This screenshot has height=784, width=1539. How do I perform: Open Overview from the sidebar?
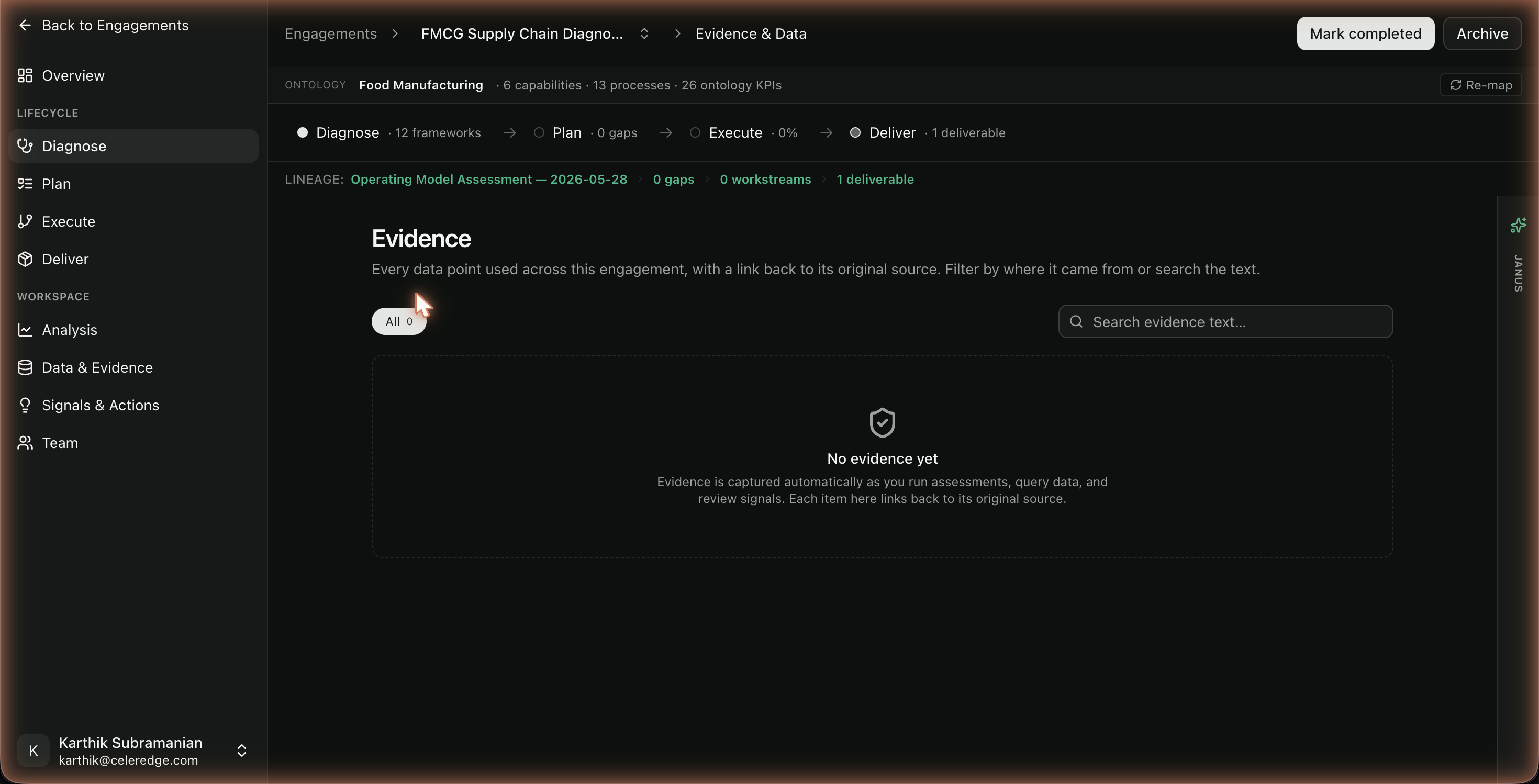click(132, 76)
